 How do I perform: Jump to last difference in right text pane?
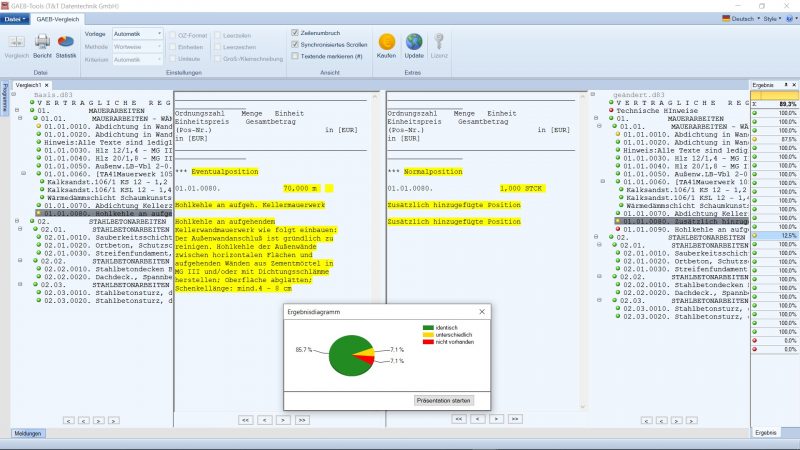coord(515,419)
